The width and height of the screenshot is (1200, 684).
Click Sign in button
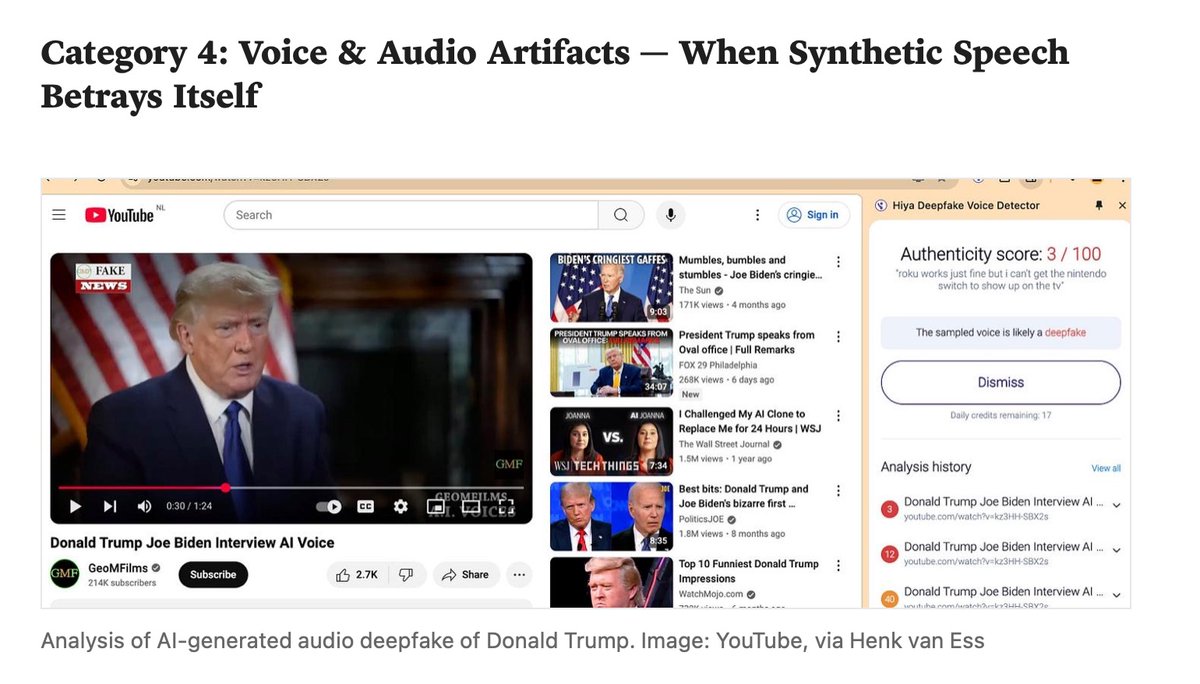(x=814, y=215)
